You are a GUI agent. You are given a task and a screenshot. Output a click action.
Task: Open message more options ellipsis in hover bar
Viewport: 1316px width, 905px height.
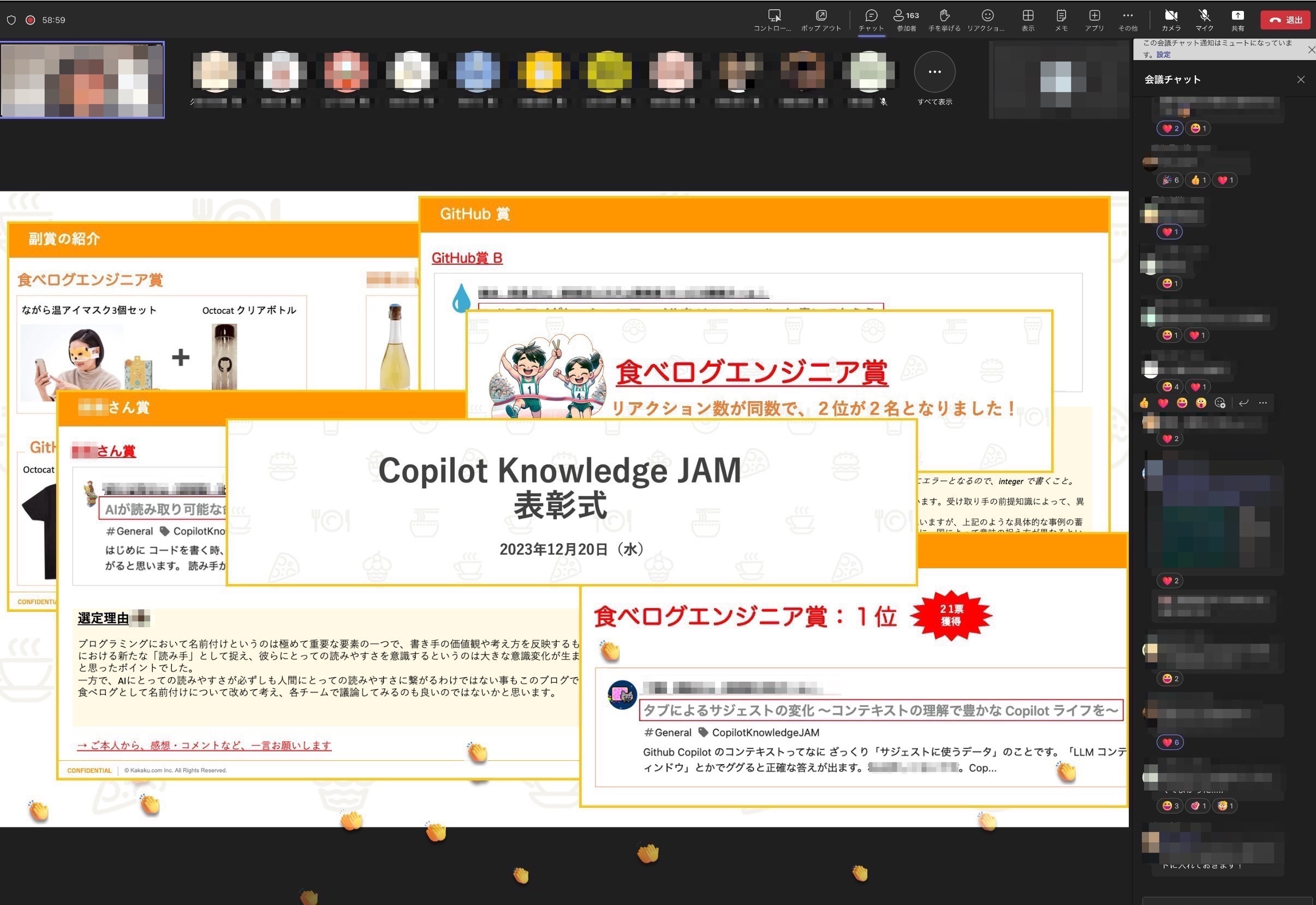click(1263, 403)
